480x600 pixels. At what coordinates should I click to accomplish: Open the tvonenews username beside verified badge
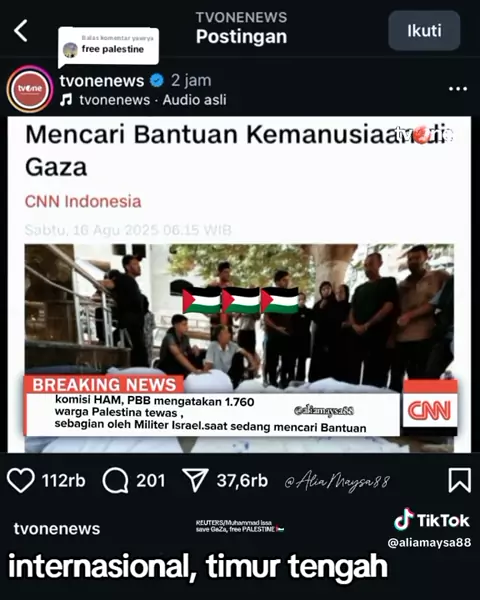102,81
